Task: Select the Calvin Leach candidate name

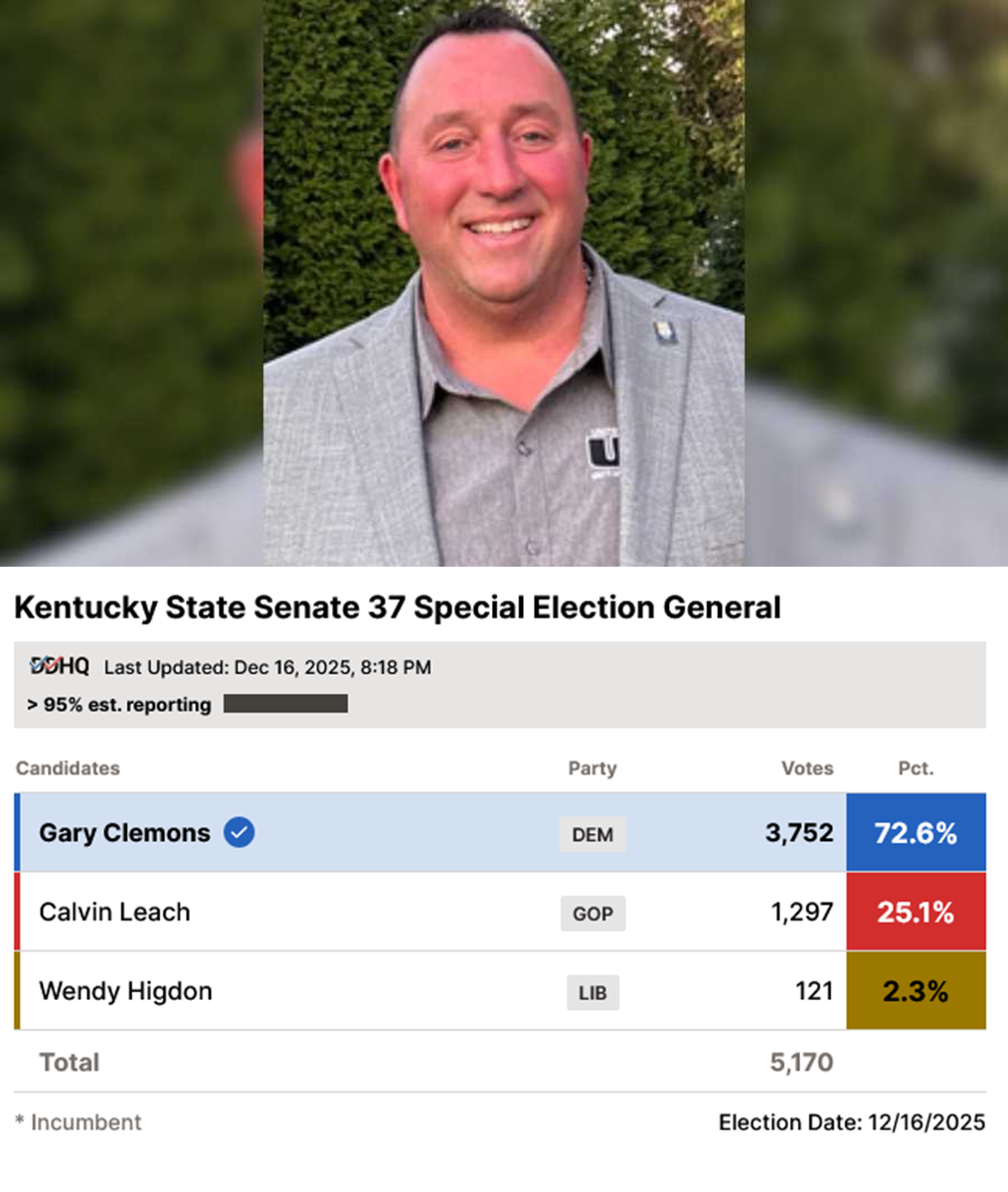Action: point(114,912)
